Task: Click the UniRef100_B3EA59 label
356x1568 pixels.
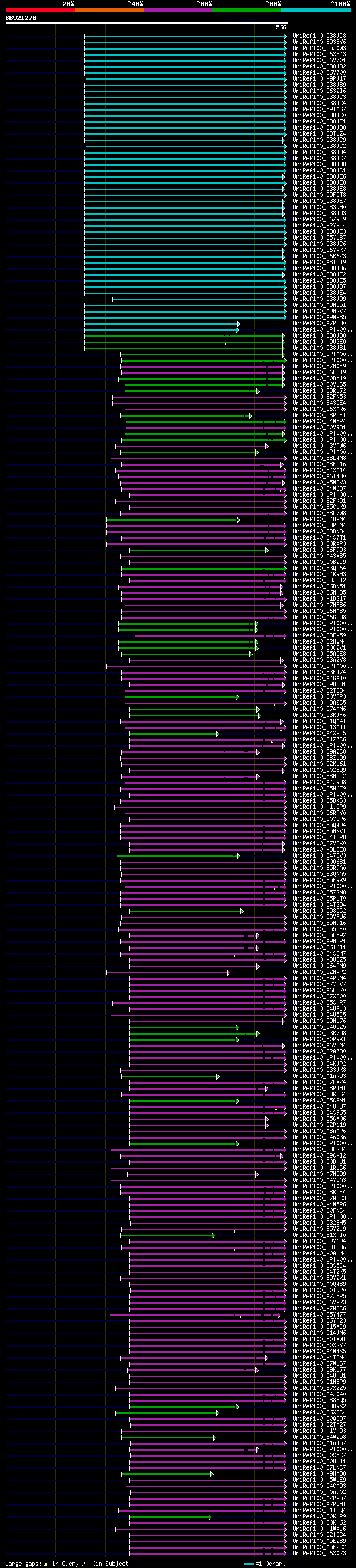Action: [319, 636]
